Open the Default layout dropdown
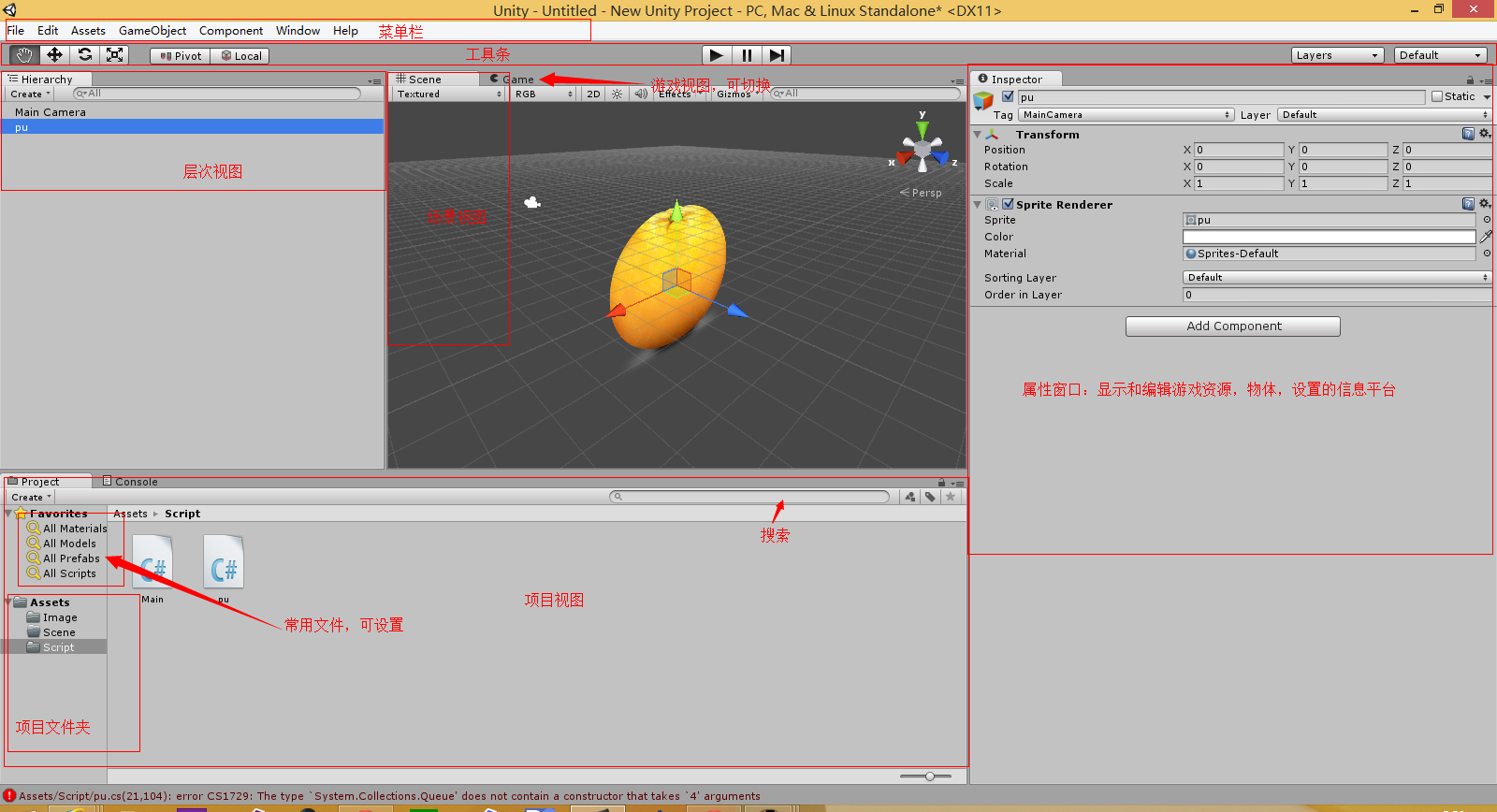This screenshot has height=812, width=1497. click(x=1440, y=55)
